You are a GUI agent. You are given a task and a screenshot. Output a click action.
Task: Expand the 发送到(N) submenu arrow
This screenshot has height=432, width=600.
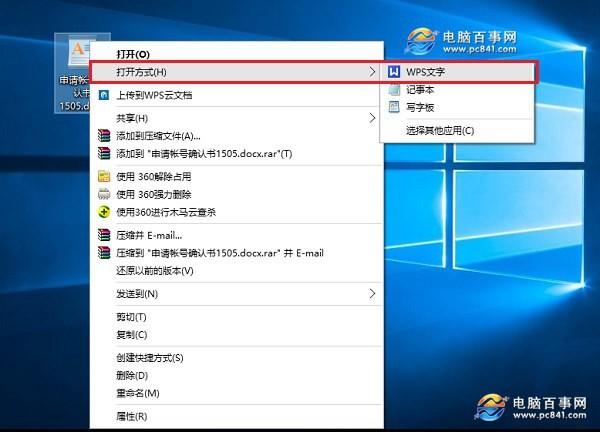[x=372, y=293]
